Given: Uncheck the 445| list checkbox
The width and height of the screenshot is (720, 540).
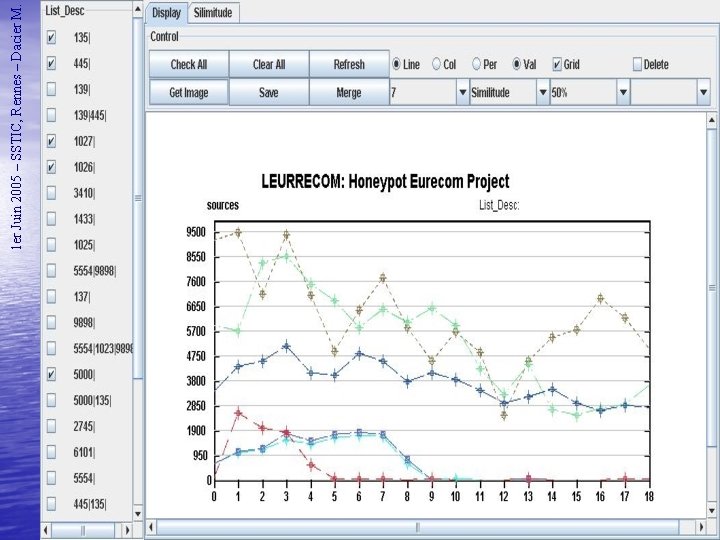Looking at the screenshot, I should click(51, 63).
